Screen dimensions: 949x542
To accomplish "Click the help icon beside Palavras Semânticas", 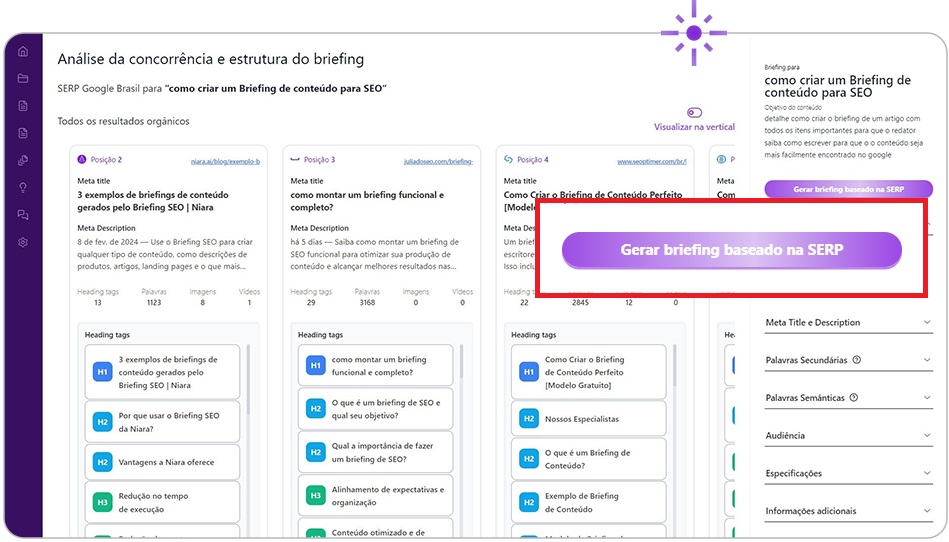I will tap(854, 398).
